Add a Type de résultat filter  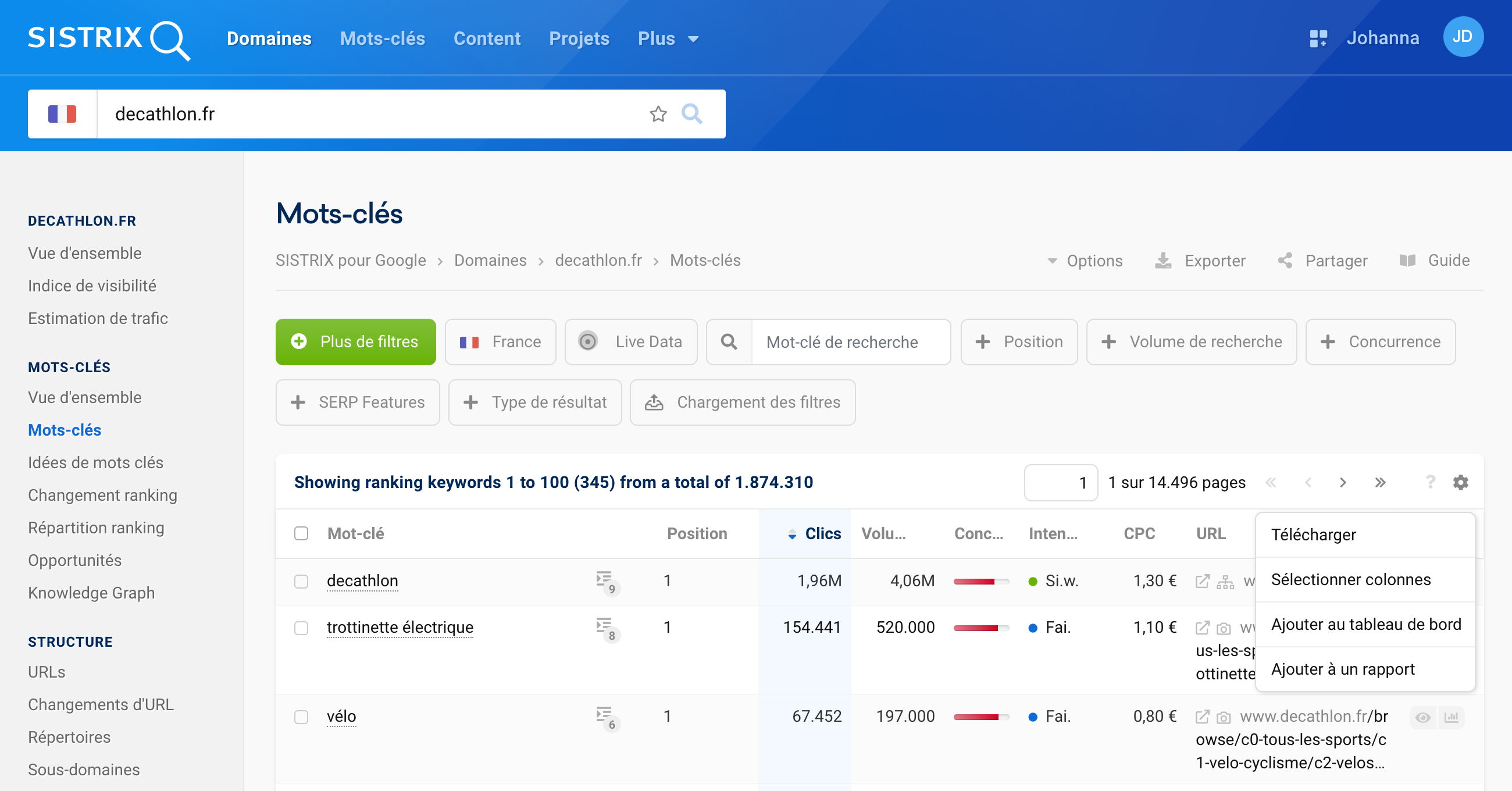click(x=534, y=402)
